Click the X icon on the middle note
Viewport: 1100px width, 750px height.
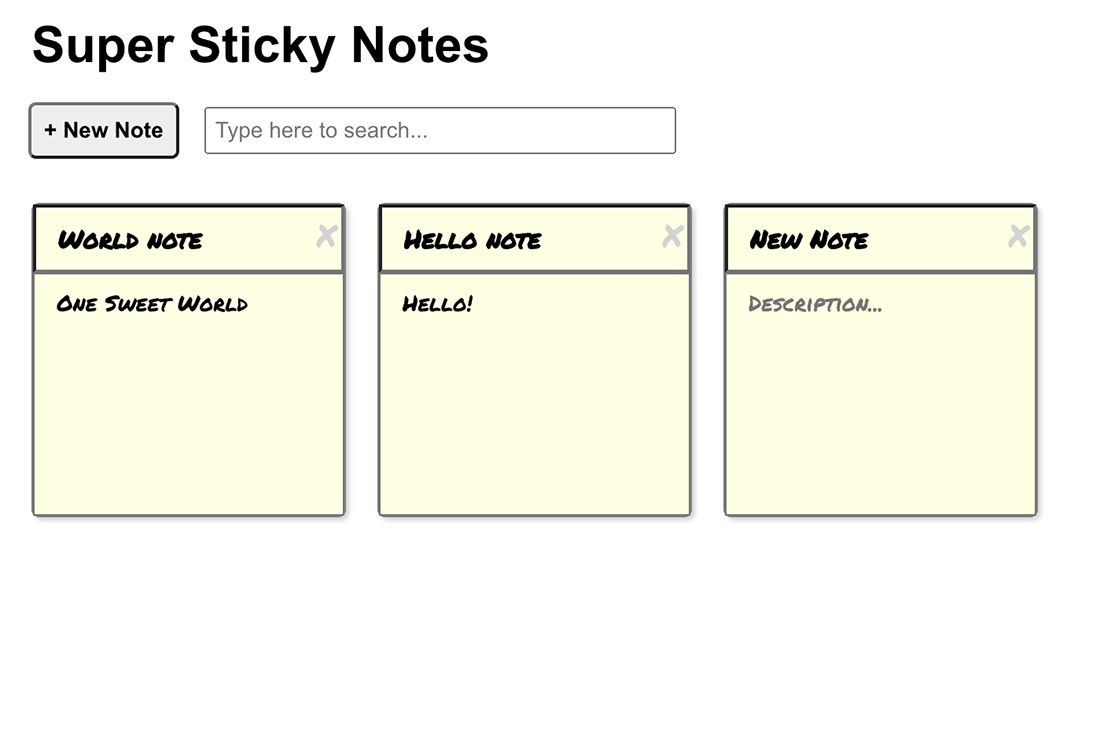point(672,235)
